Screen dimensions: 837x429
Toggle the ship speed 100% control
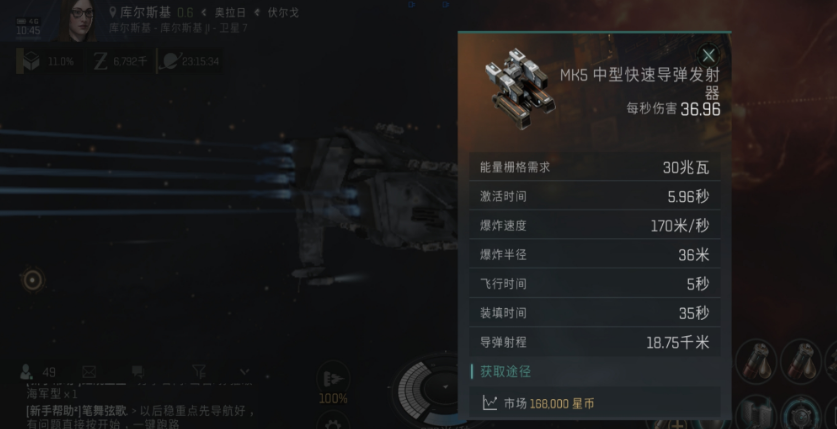[333, 385]
